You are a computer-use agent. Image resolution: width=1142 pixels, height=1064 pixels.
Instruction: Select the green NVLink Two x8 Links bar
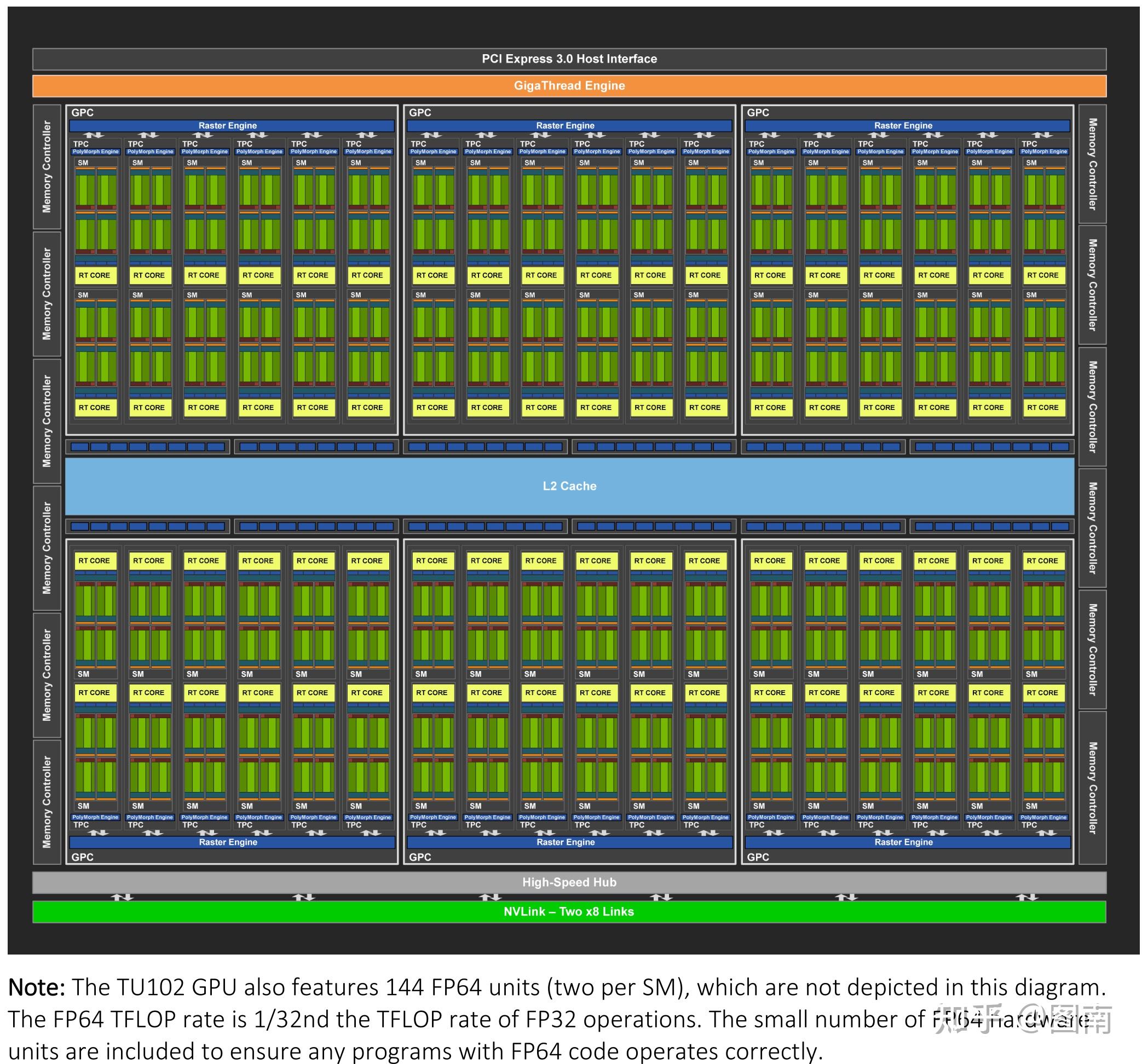click(569, 911)
